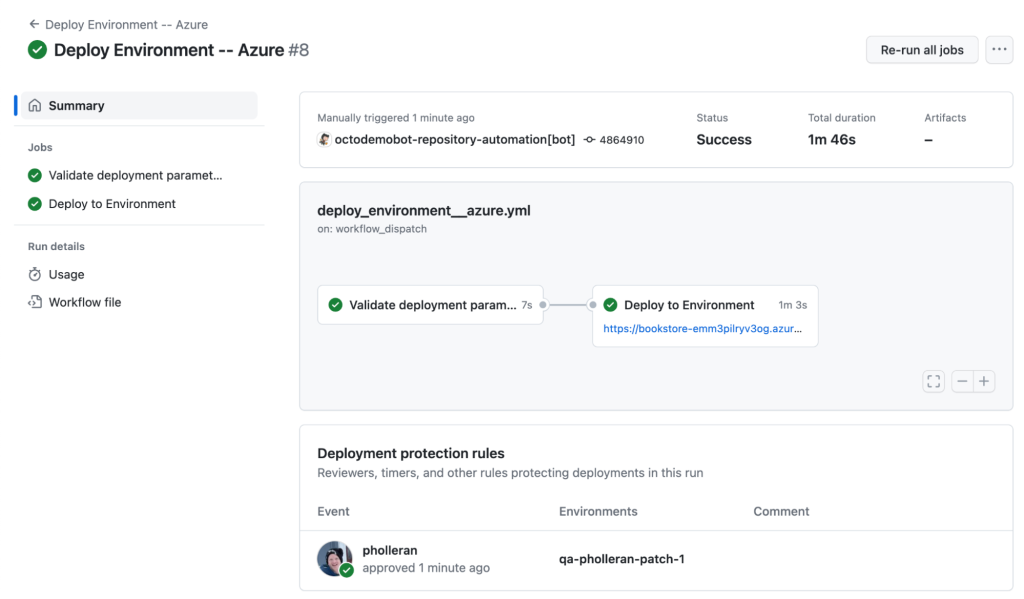Open Validate deployment parameters job in sidebar

[x=135, y=175]
